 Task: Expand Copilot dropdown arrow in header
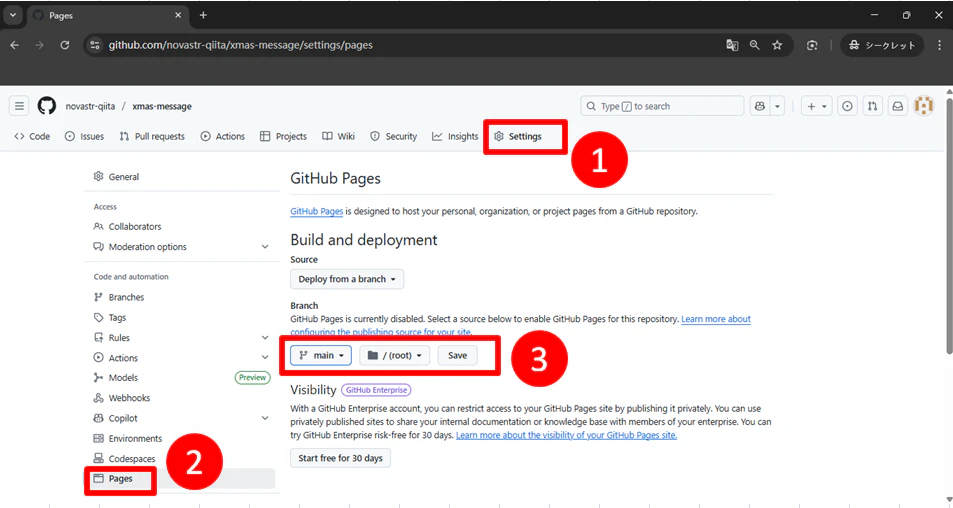click(x=777, y=106)
